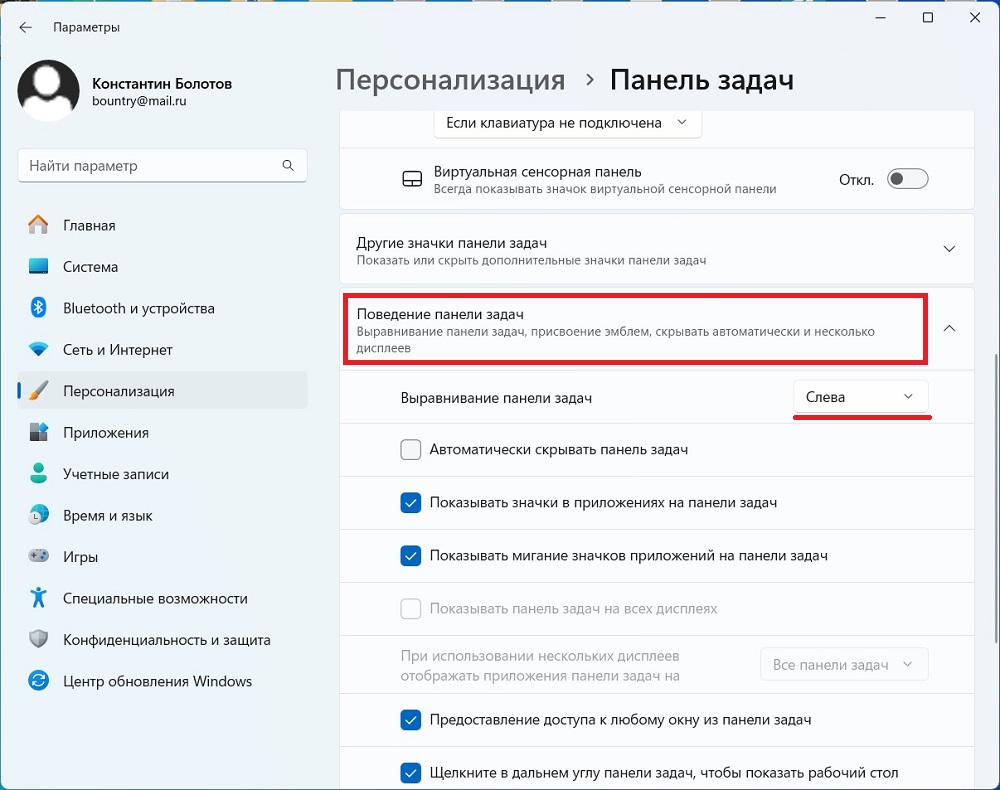
Task: Expand Другие значки панели задач section
Action: click(949, 249)
